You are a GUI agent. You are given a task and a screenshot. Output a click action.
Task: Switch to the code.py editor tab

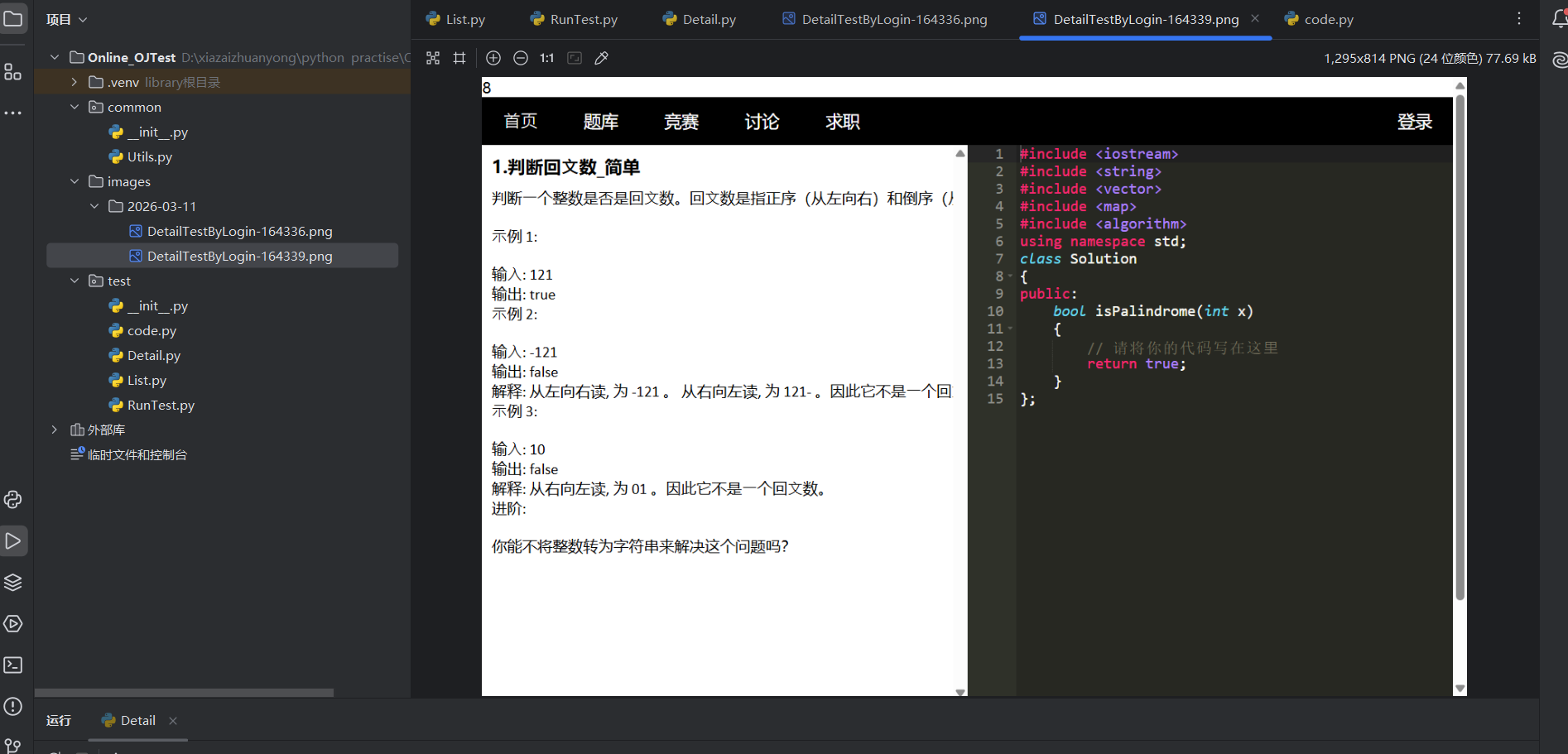click(1319, 19)
